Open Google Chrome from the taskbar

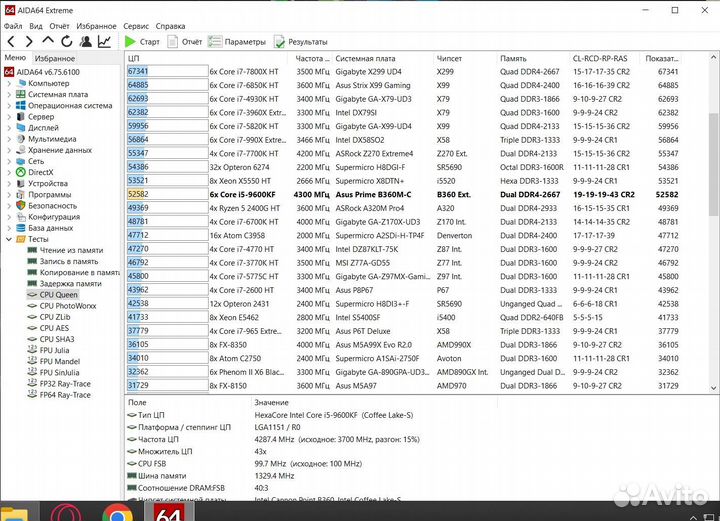(x=117, y=512)
